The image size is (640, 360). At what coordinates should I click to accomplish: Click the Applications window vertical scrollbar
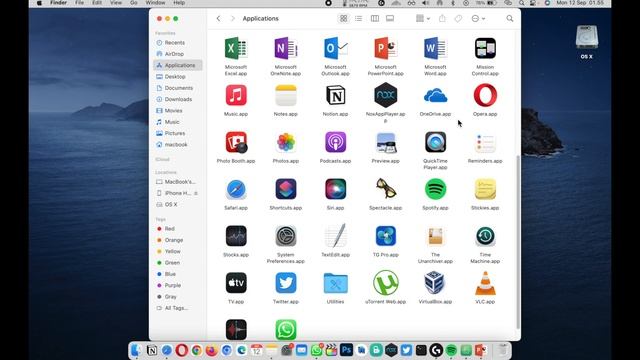(518, 242)
